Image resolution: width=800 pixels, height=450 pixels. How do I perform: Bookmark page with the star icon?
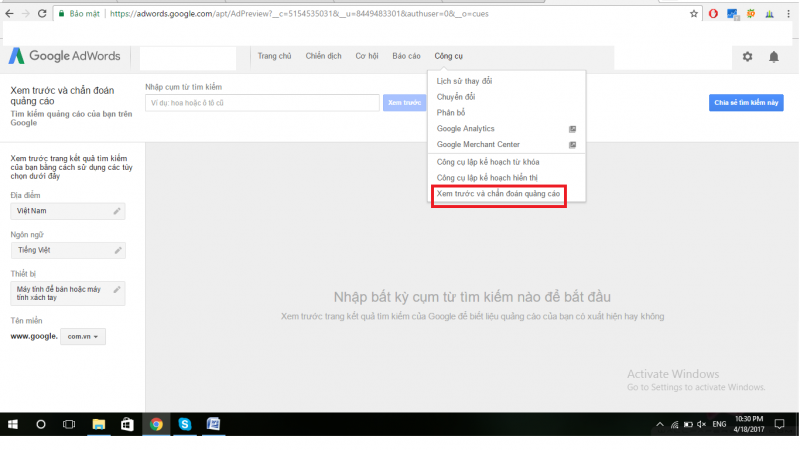tap(693, 14)
